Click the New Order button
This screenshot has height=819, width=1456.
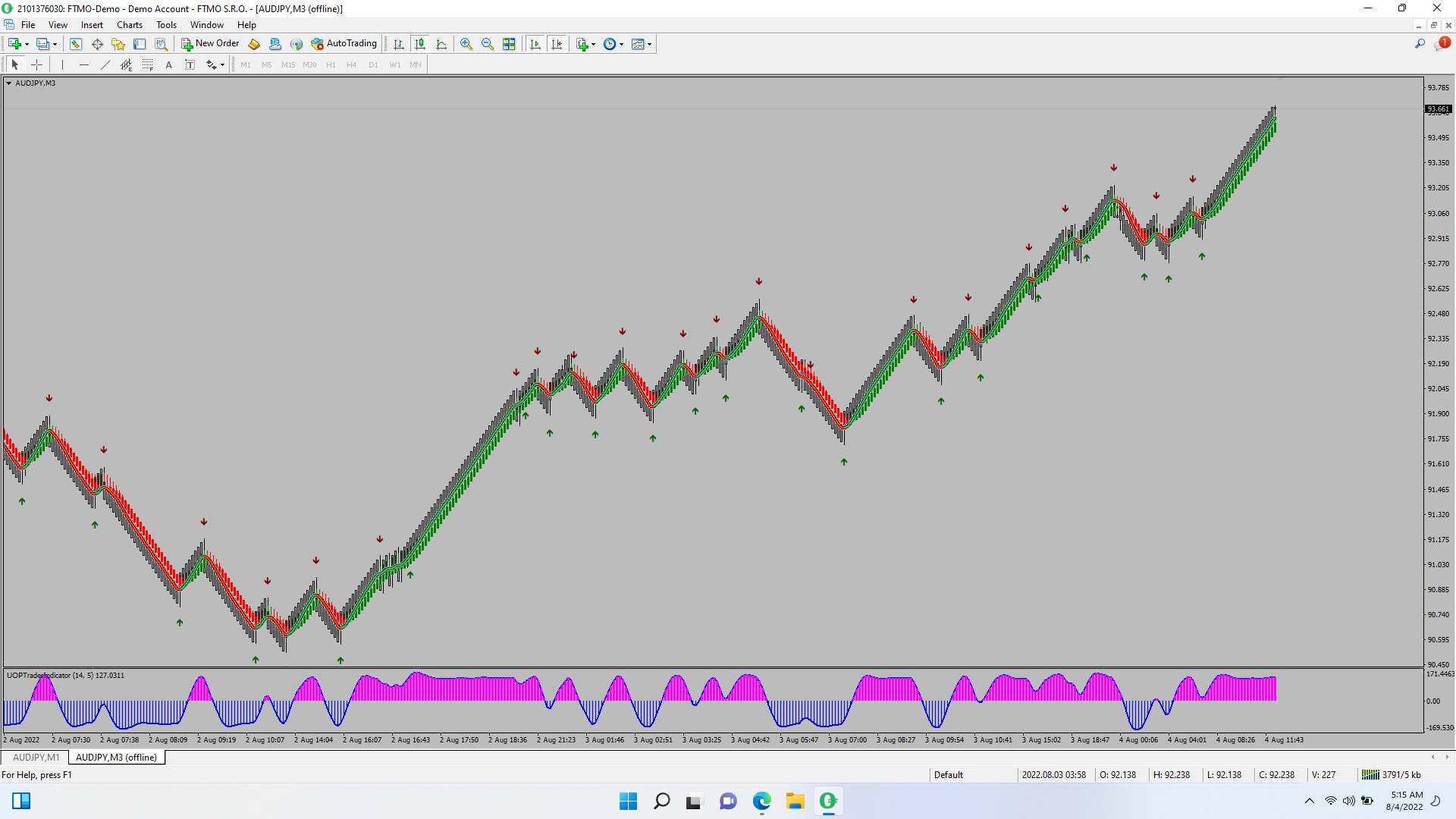coord(210,44)
